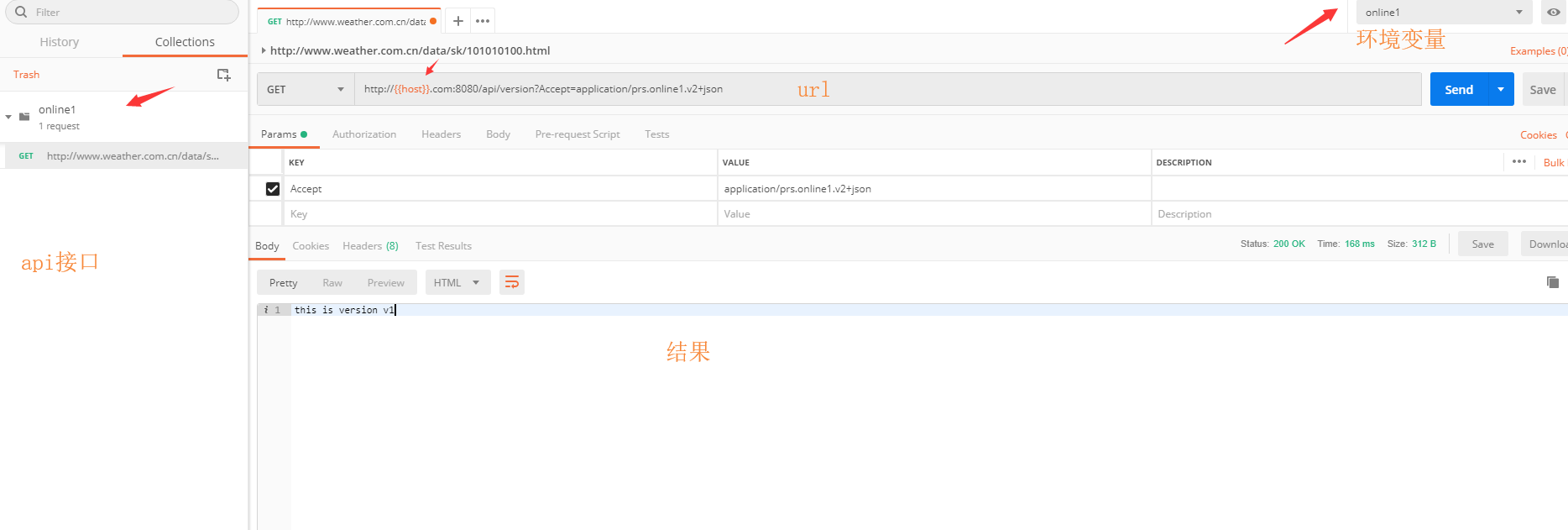Click the new collection icon
The height and width of the screenshot is (530, 1568).
[x=223, y=75]
